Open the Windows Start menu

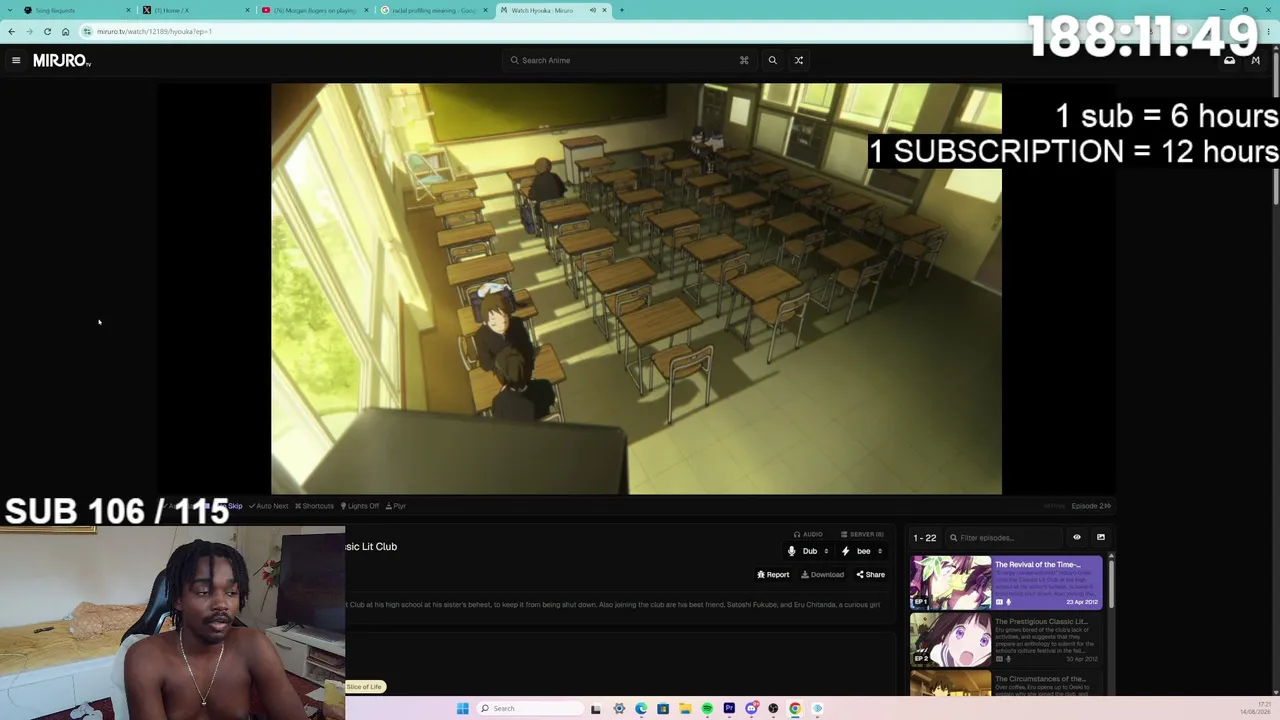tap(462, 709)
